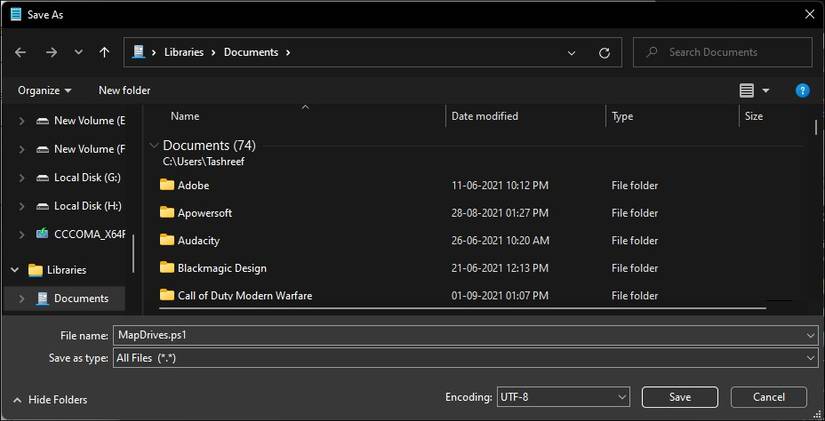Image resolution: width=825 pixels, height=421 pixels.
Task: Sort by the Type column header
Action: point(622,116)
